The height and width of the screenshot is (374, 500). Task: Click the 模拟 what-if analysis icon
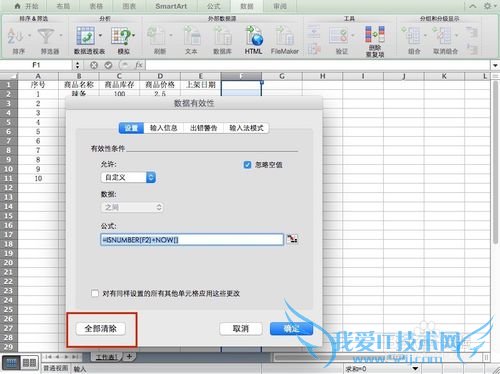120,36
